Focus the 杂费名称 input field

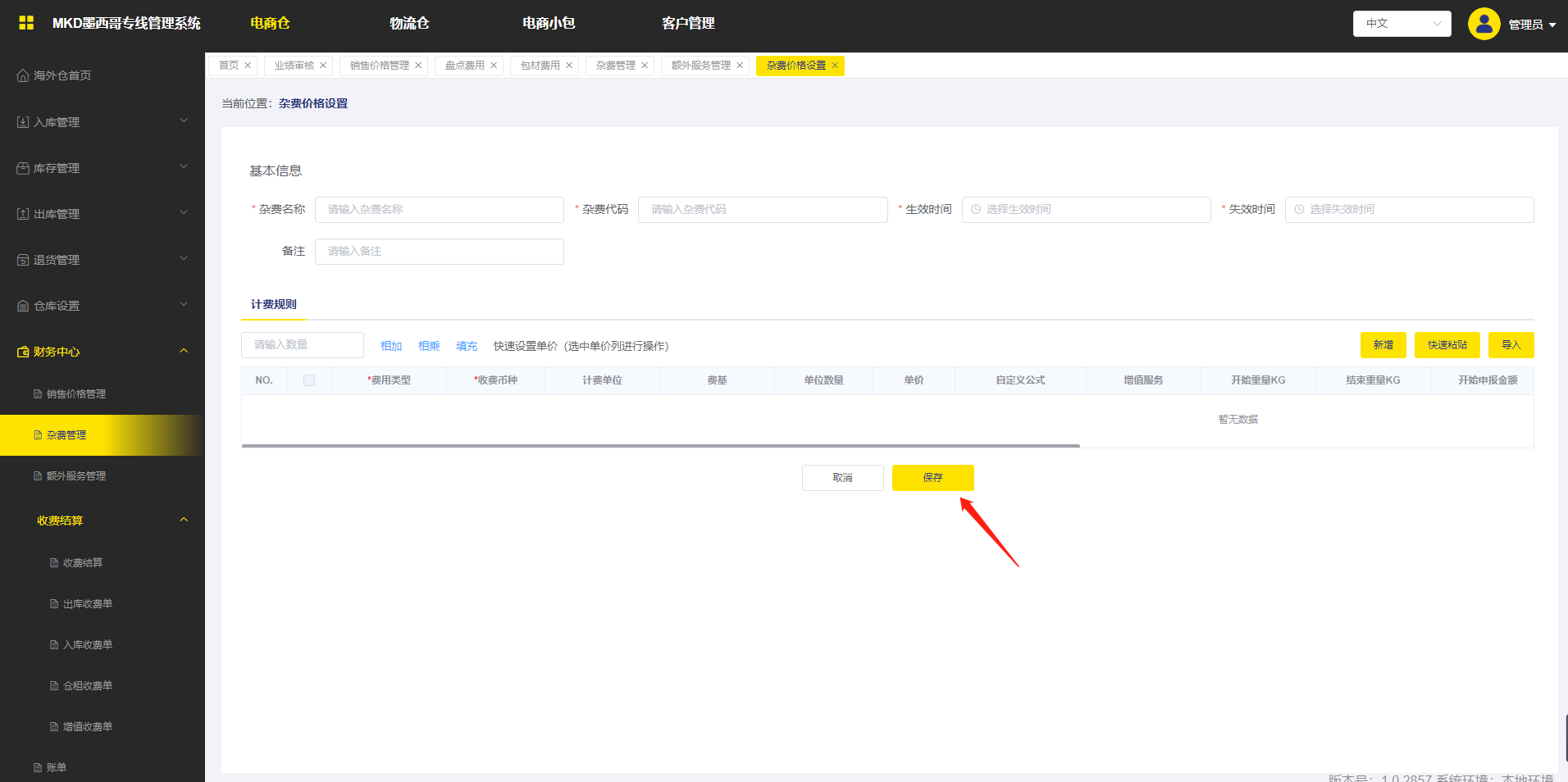point(440,210)
